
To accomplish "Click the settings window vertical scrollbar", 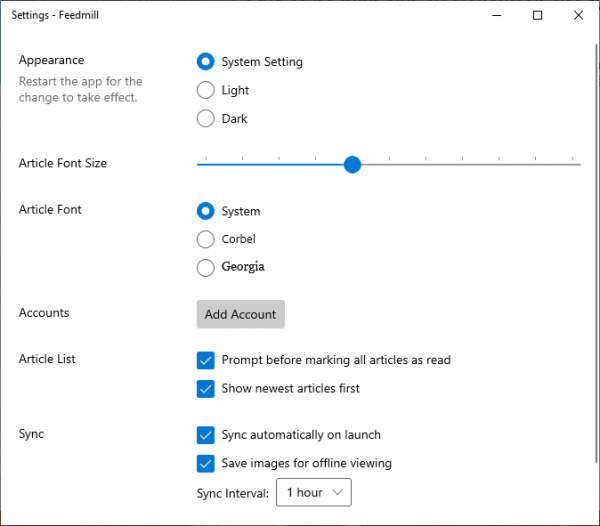I will coord(596,252).
